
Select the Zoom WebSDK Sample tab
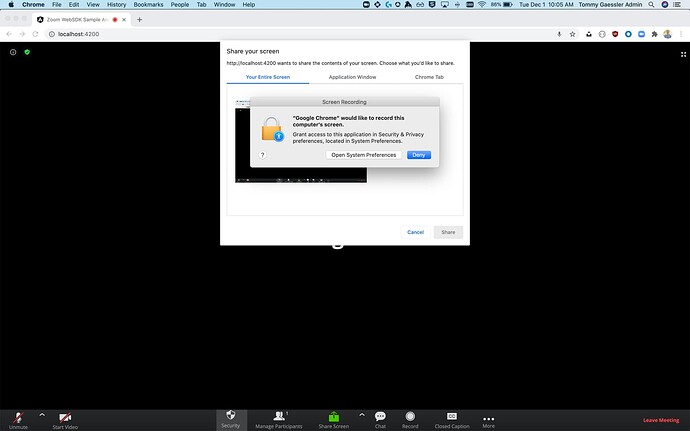click(x=77, y=20)
